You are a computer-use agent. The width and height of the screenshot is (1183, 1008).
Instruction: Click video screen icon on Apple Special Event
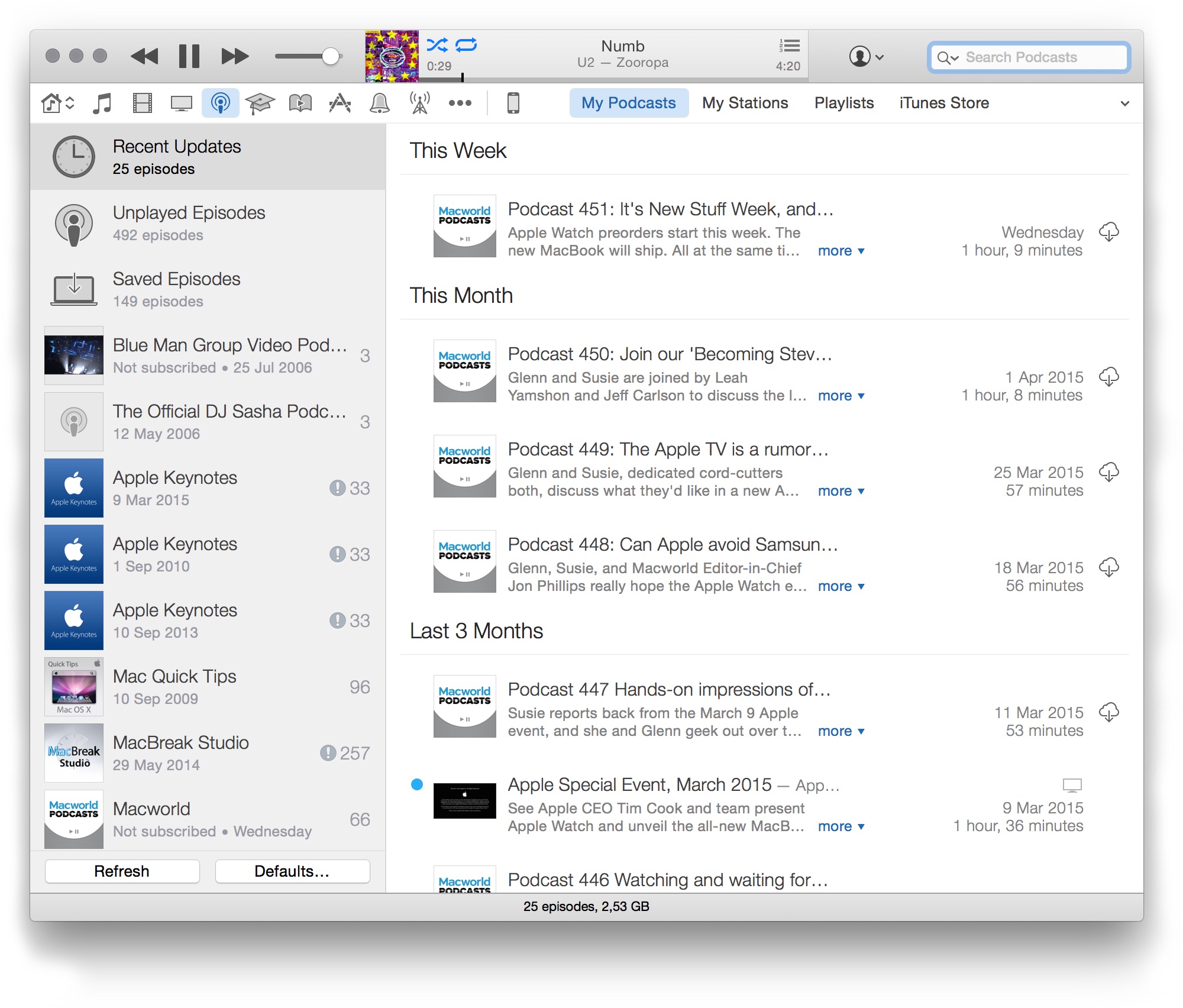coord(1072,785)
